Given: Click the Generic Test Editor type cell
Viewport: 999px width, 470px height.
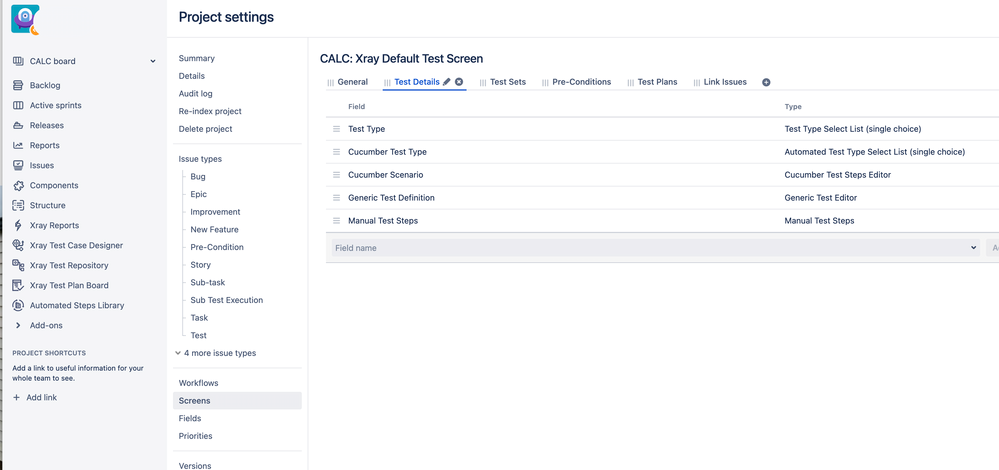Looking at the screenshot, I should 821,197.
